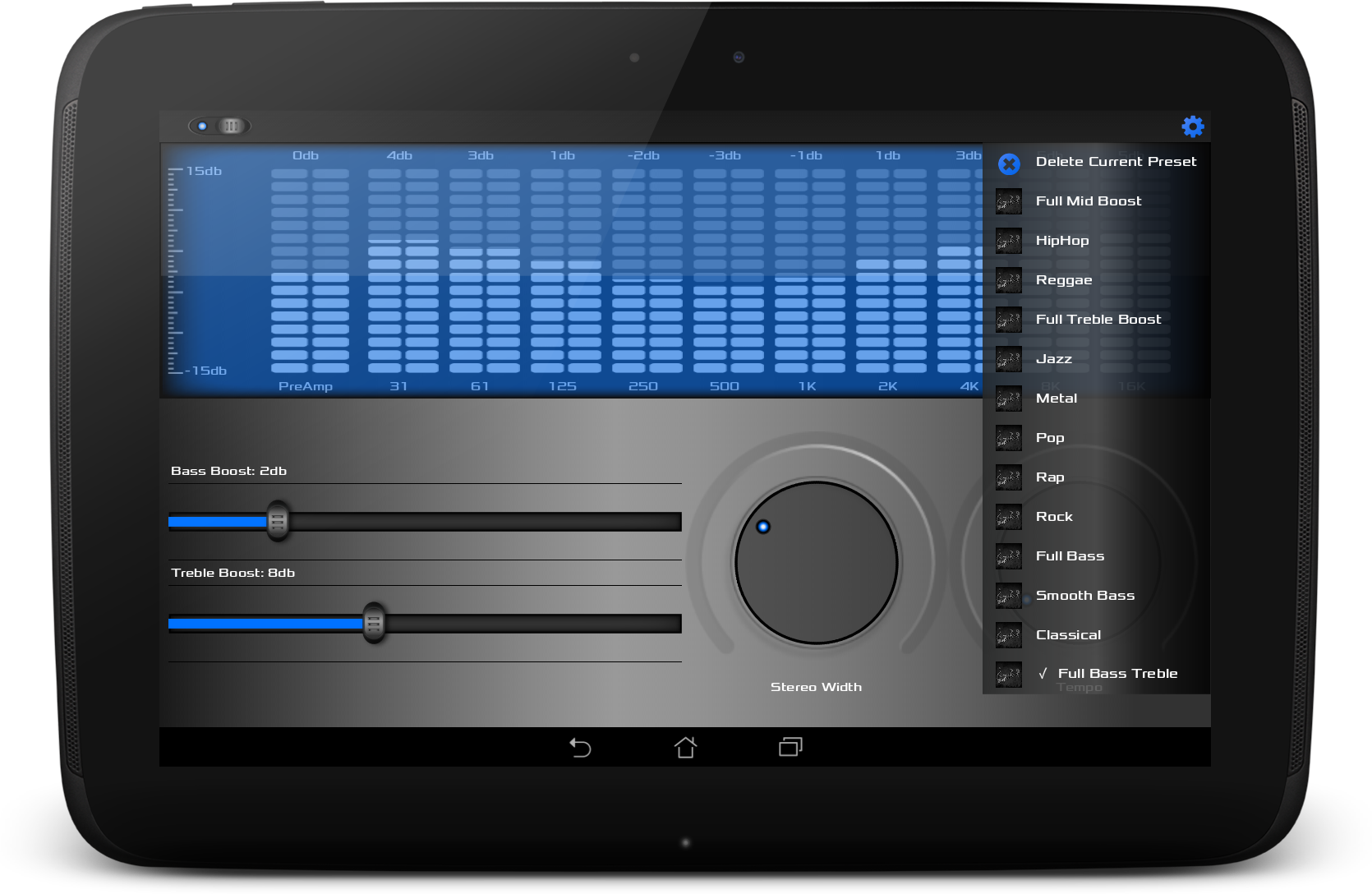Select the Full Treble Boost preset
The width and height of the screenshot is (1372, 894).
point(1096,320)
